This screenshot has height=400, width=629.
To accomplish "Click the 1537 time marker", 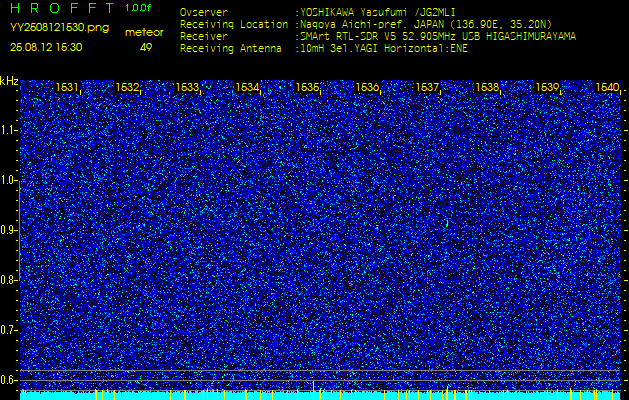I will click(x=427, y=87).
